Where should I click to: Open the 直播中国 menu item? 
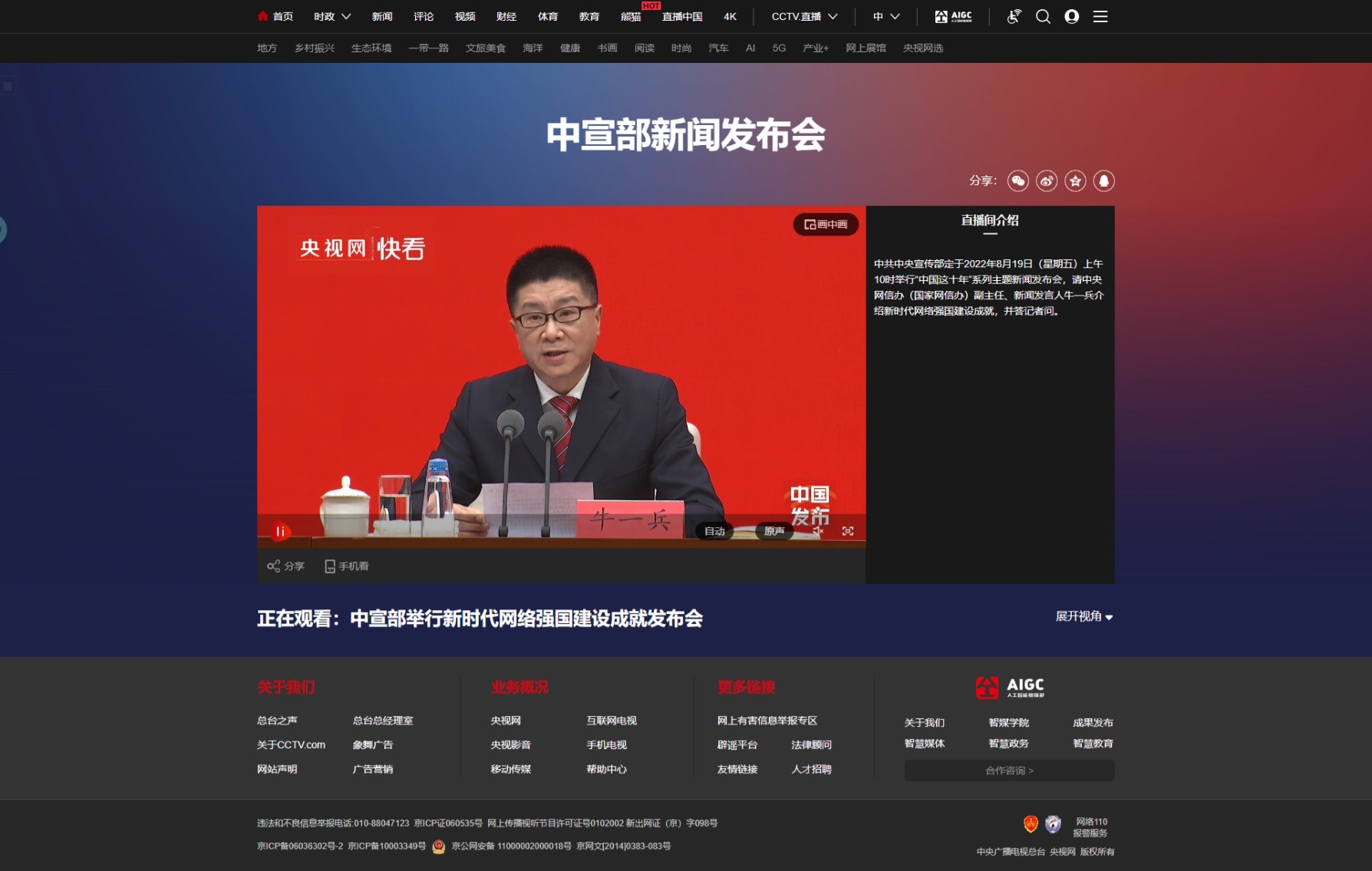[x=682, y=16]
